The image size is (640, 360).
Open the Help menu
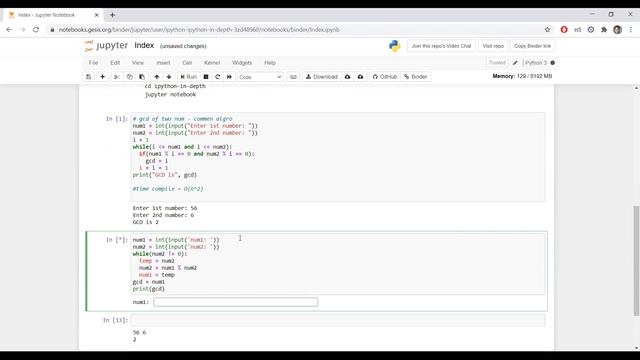click(270, 63)
